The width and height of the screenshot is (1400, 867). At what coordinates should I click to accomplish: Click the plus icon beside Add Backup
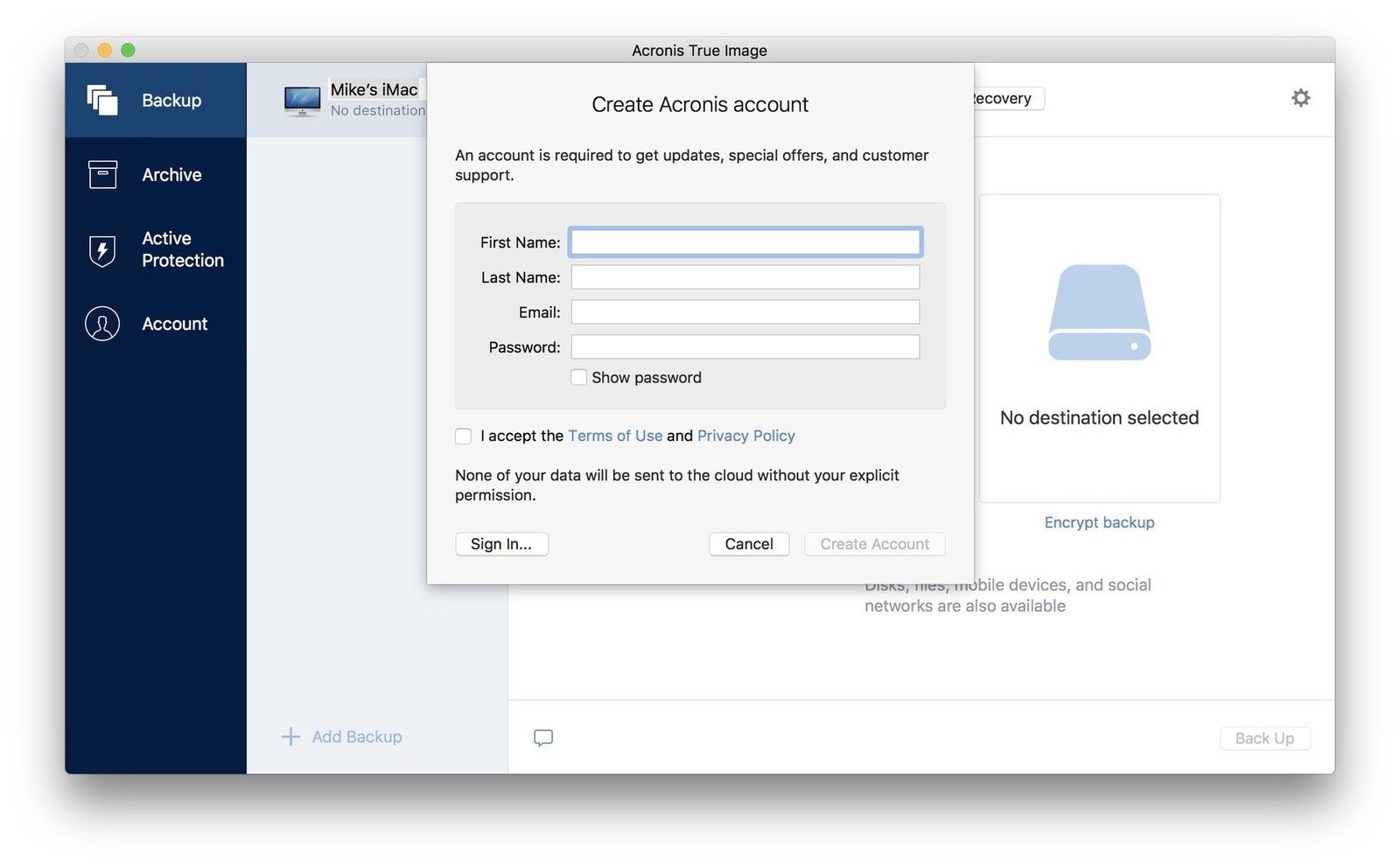coord(290,737)
